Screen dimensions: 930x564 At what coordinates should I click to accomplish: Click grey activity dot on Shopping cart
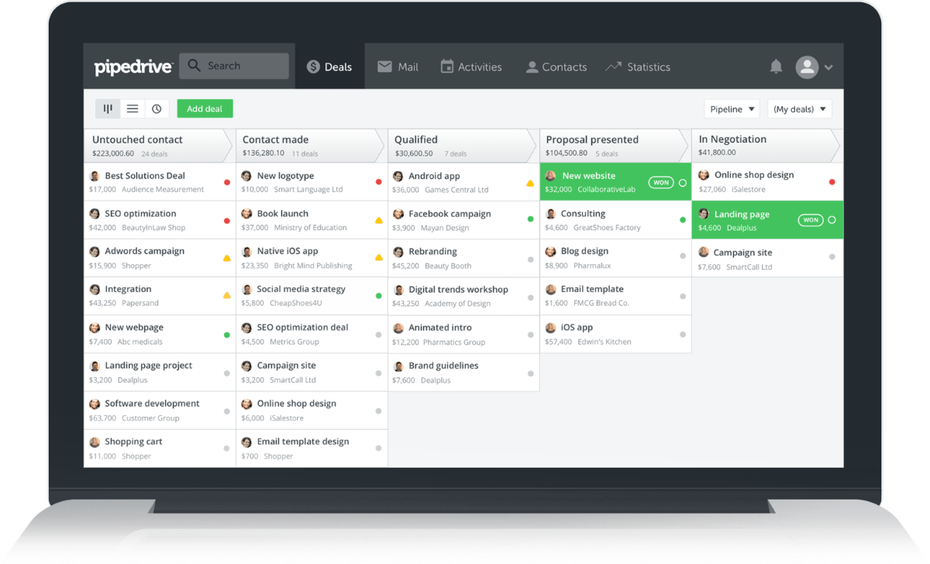(227, 448)
